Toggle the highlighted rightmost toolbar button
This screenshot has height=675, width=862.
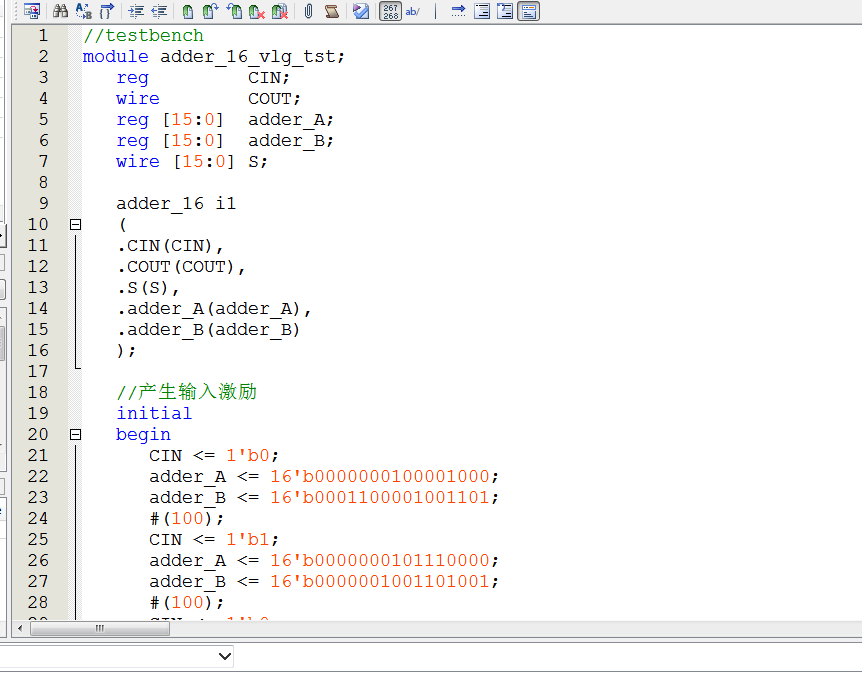(528, 11)
